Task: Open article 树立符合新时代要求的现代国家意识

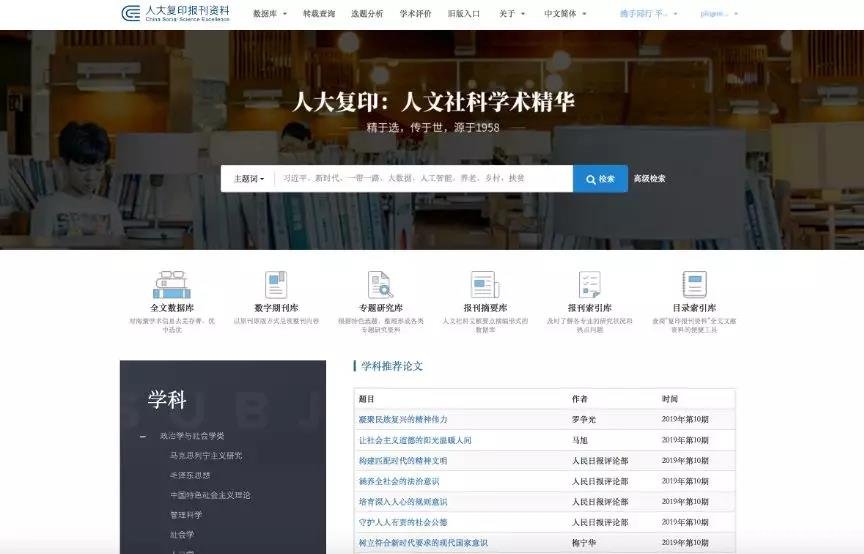Action: (x=423, y=542)
